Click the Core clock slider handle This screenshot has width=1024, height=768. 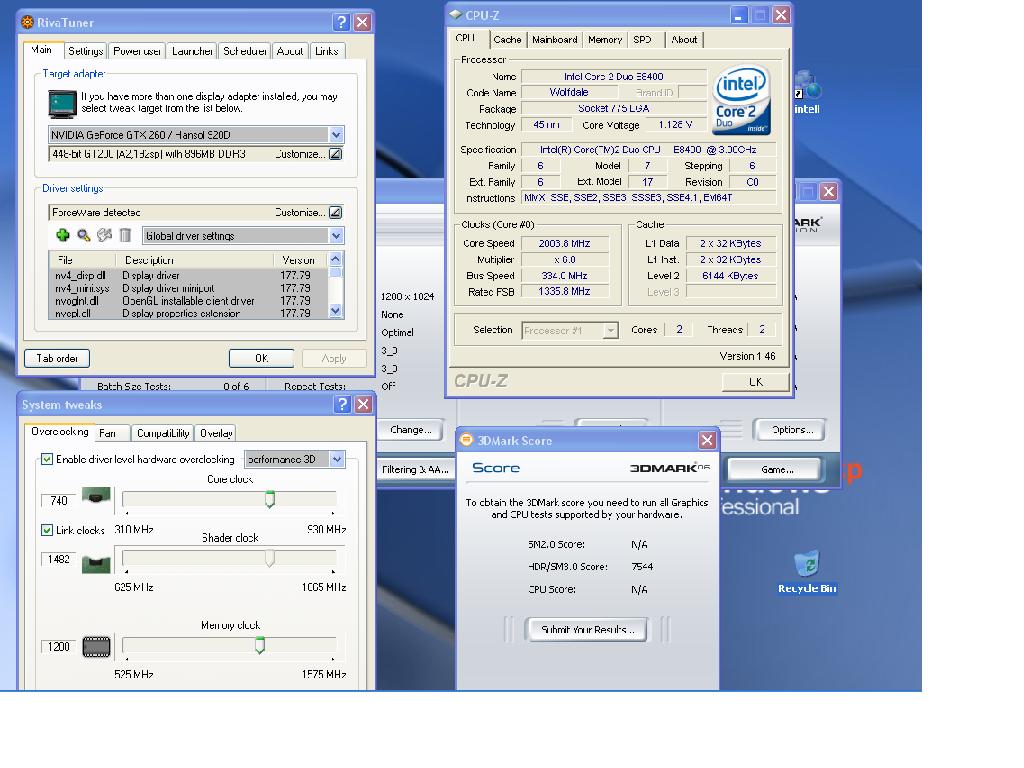269,499
